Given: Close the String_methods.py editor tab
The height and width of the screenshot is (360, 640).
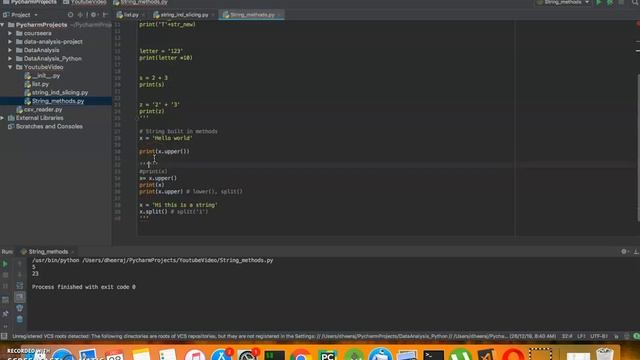Looking at the screenshot, I should [280, 15].
